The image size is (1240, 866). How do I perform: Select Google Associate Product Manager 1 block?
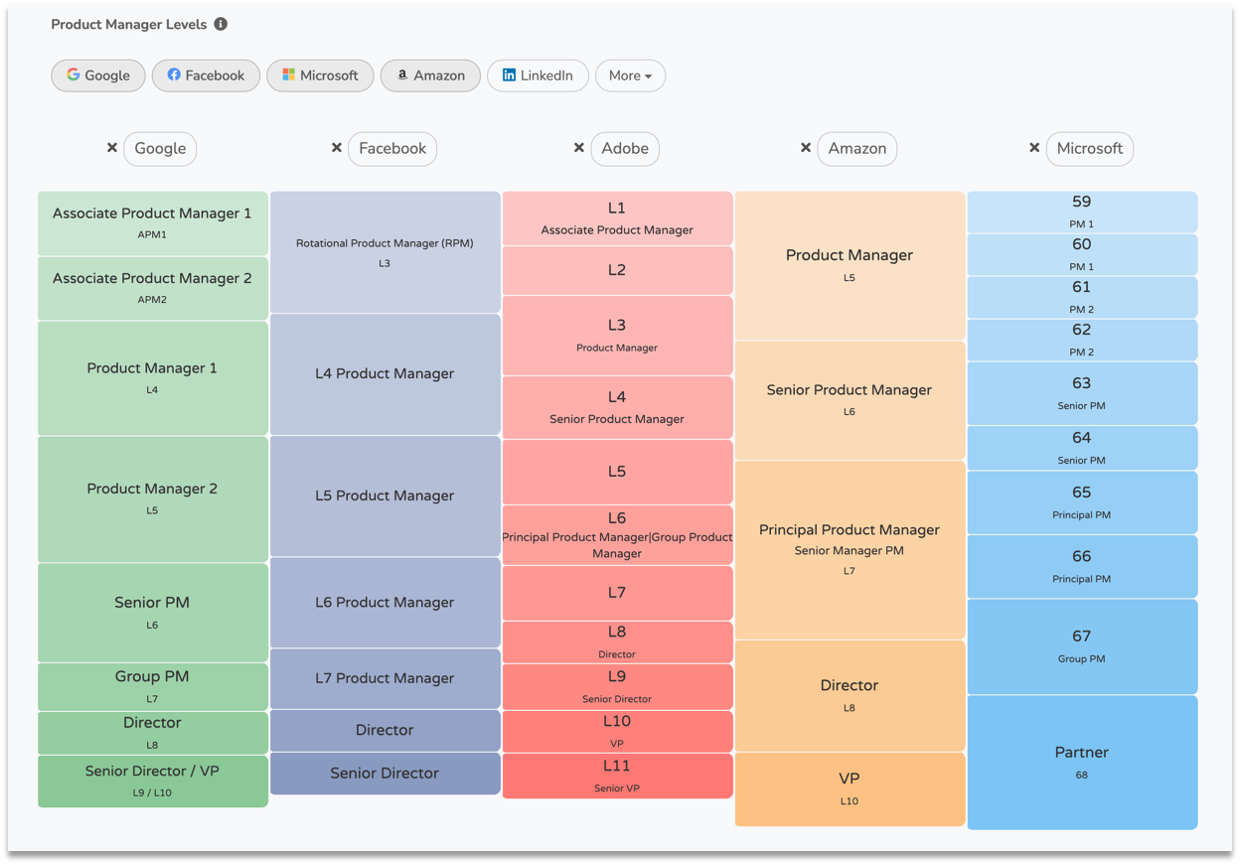[x=153, y=223]
